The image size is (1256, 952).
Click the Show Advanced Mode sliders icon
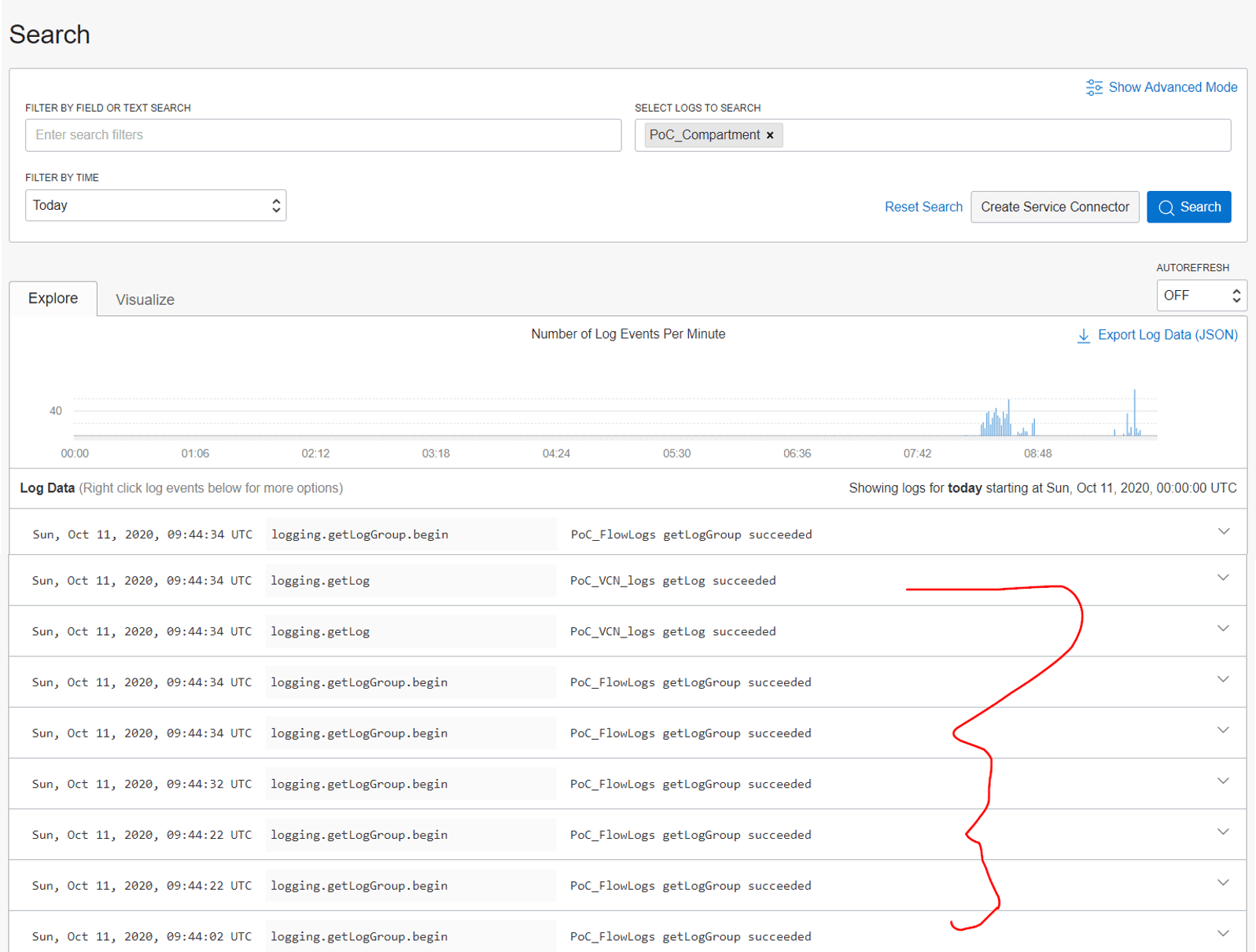click(1094, 87)
